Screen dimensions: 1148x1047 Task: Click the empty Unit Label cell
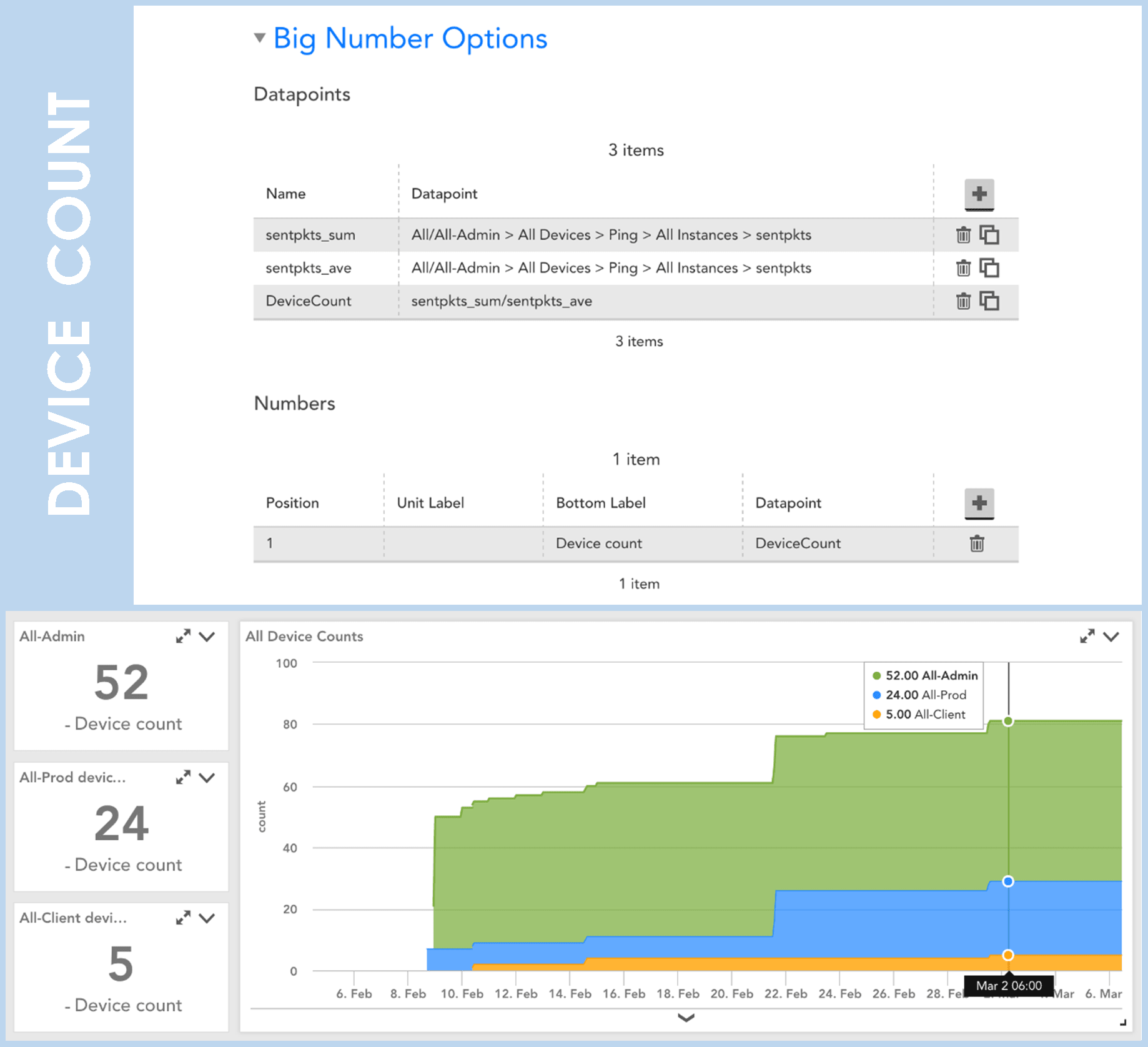463,543
